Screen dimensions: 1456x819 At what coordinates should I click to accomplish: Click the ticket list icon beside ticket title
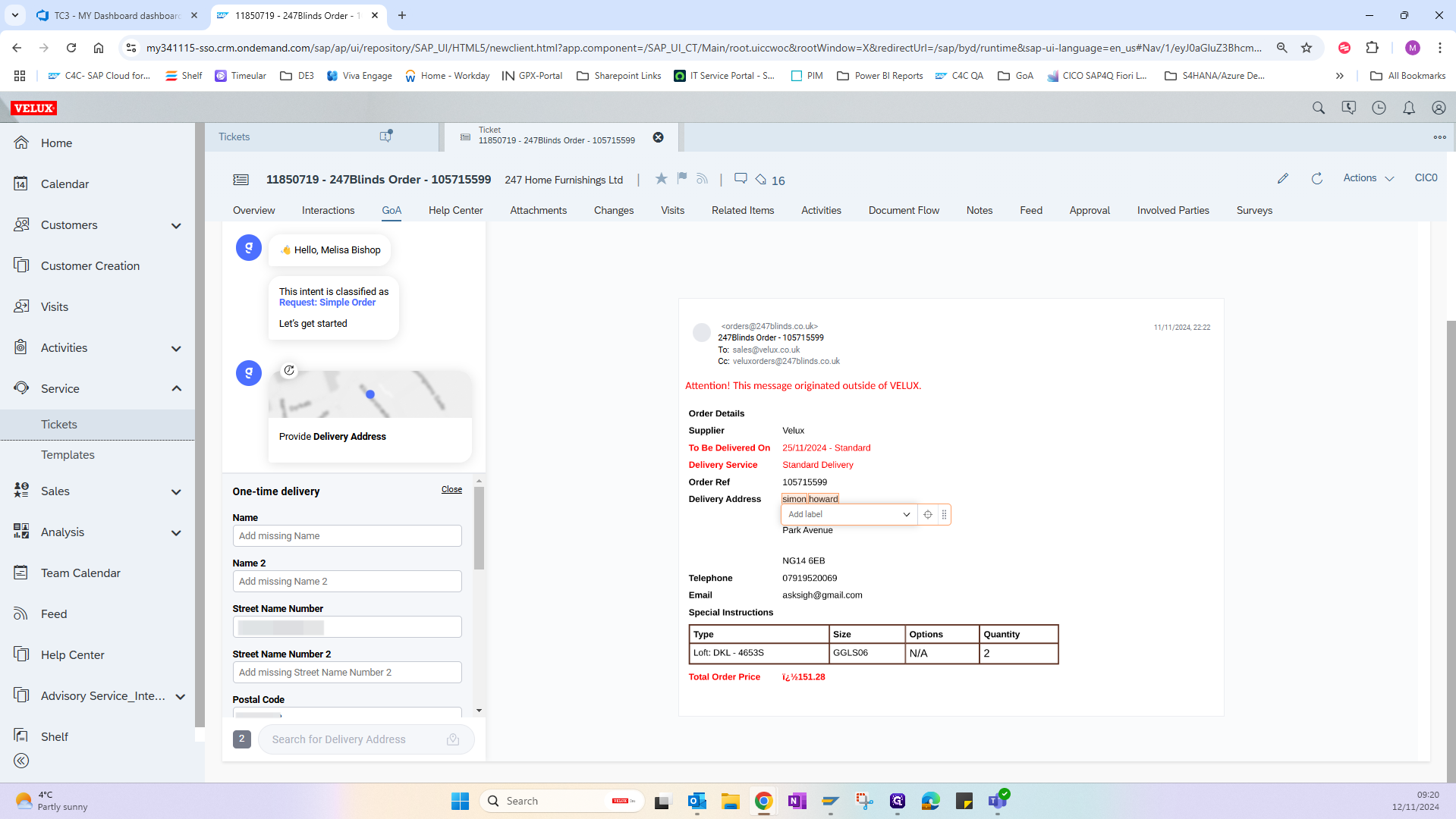[x=241, y=180]
